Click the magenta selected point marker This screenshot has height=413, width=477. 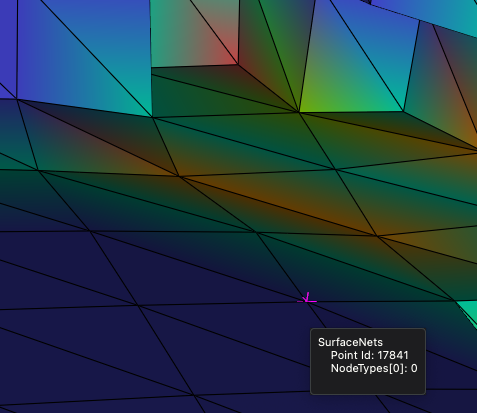307,298
